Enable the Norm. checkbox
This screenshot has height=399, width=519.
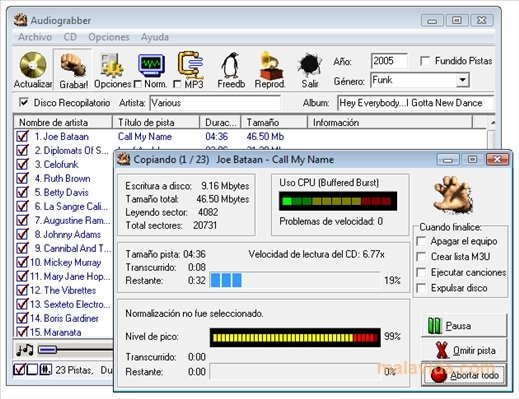point(138,84)
